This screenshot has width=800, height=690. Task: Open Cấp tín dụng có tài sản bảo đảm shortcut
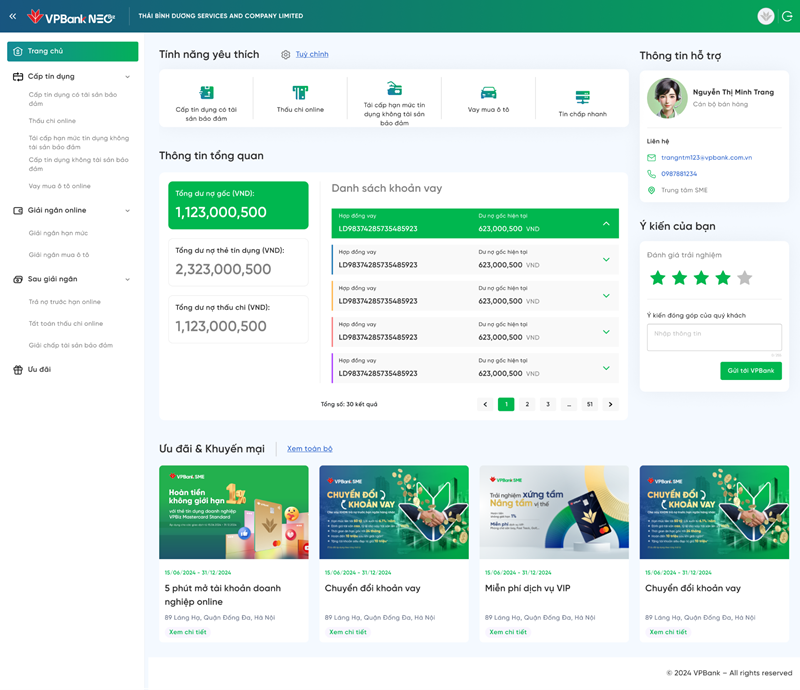(206, 92)
